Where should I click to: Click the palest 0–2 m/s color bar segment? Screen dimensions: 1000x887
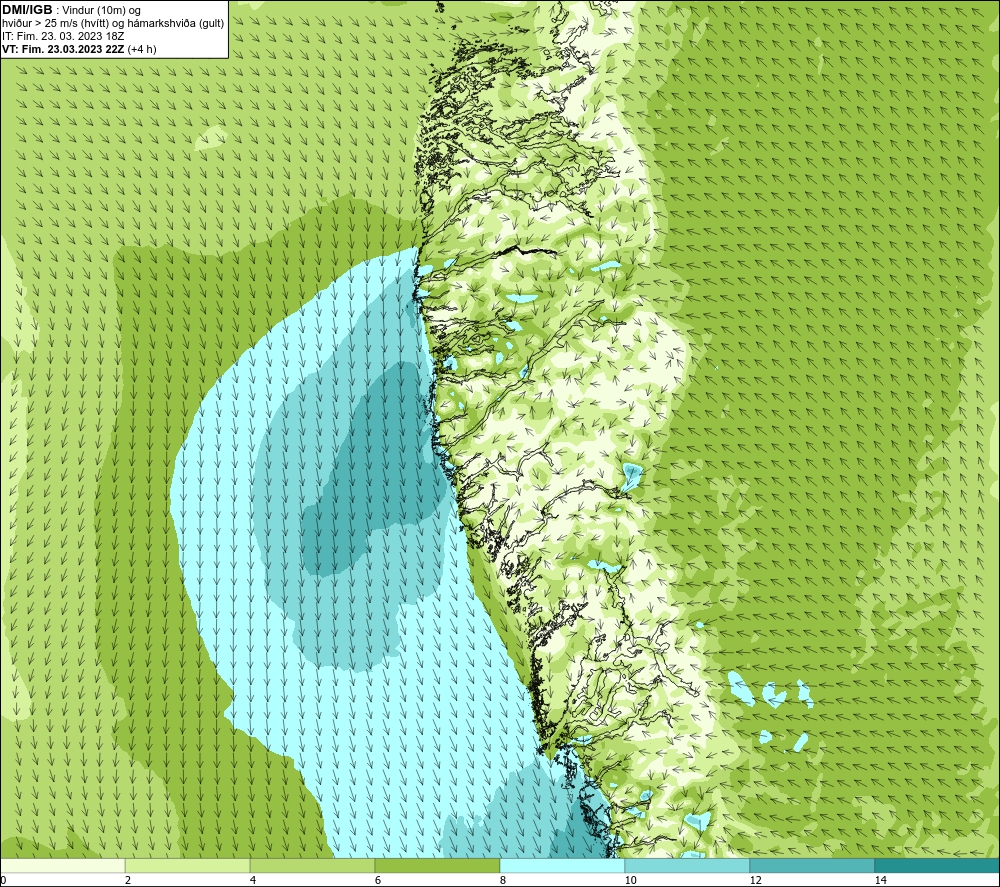tap(62, 866)
